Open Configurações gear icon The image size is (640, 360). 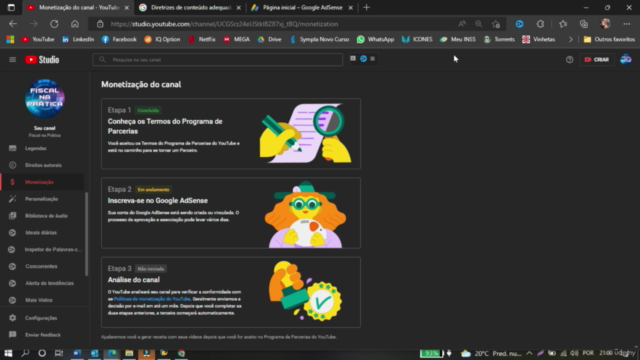(12, 318)
